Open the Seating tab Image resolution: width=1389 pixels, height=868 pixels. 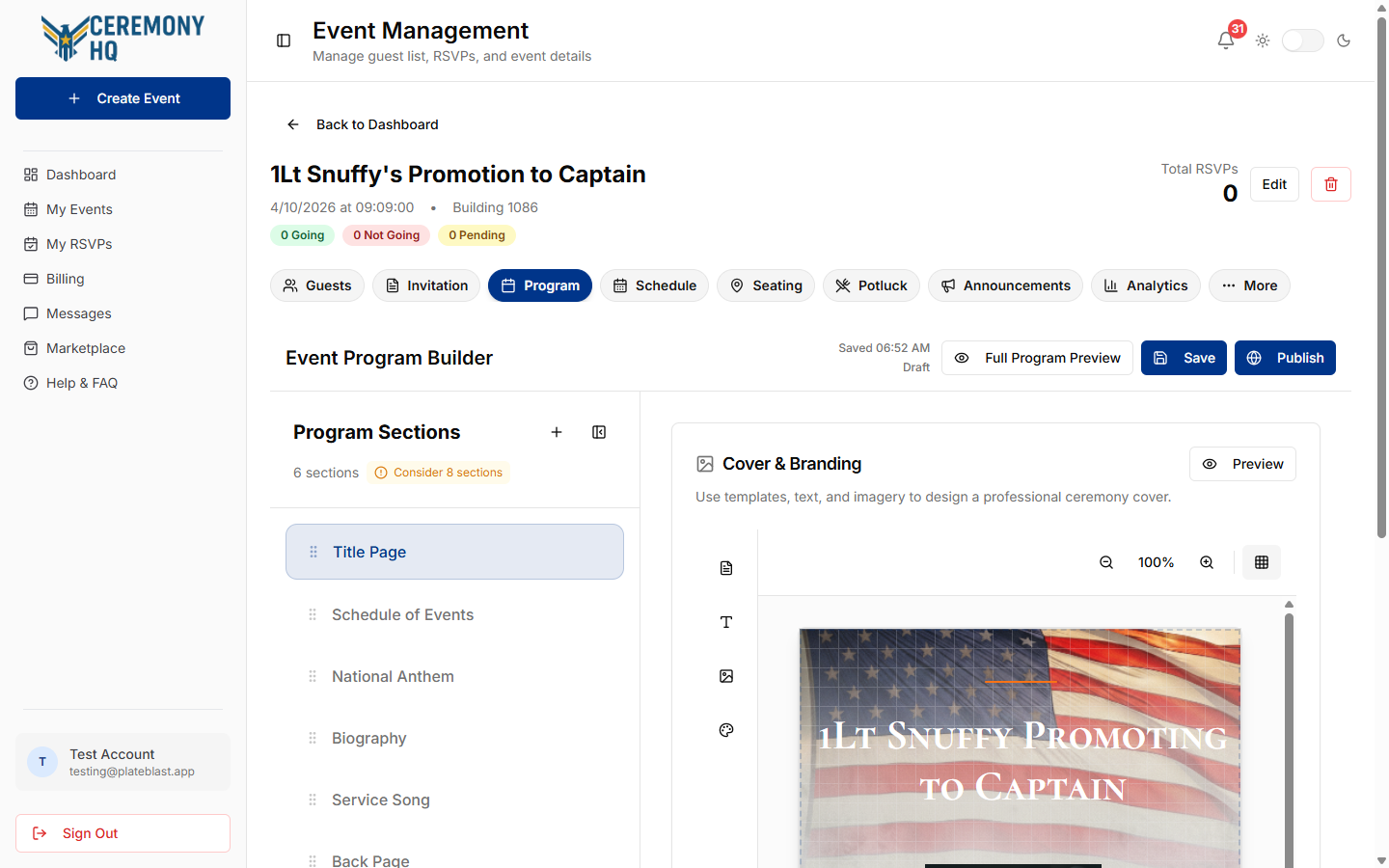(x=766, y=285)
